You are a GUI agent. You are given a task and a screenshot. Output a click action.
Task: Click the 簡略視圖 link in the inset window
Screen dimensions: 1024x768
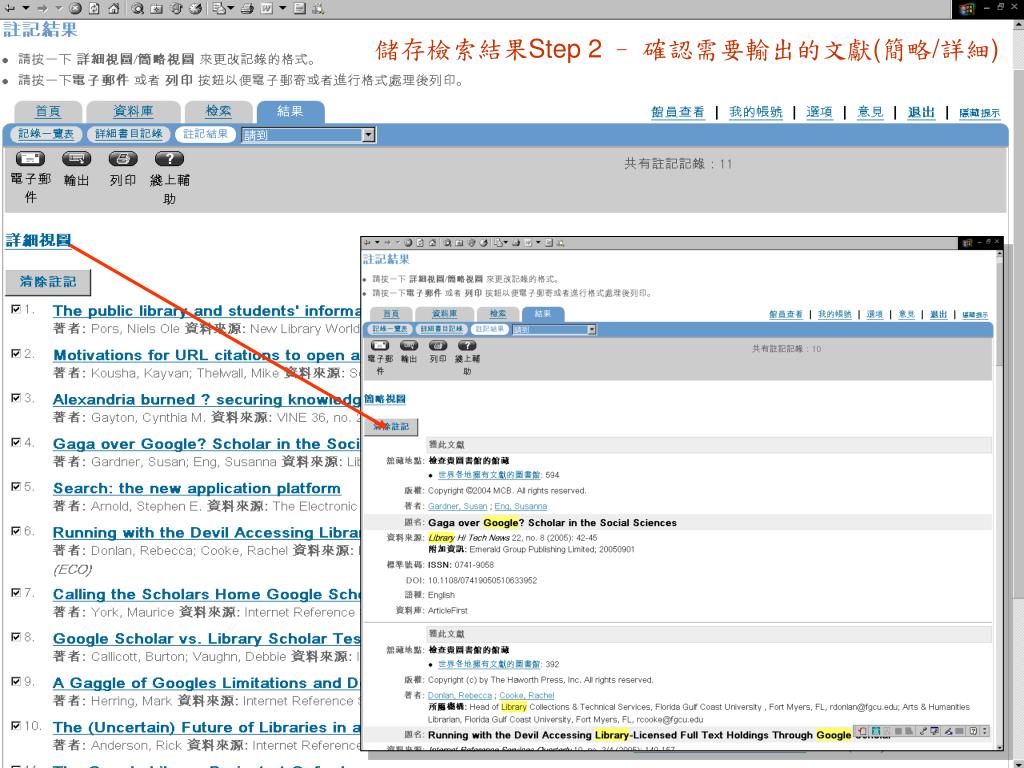coord(385,398)
